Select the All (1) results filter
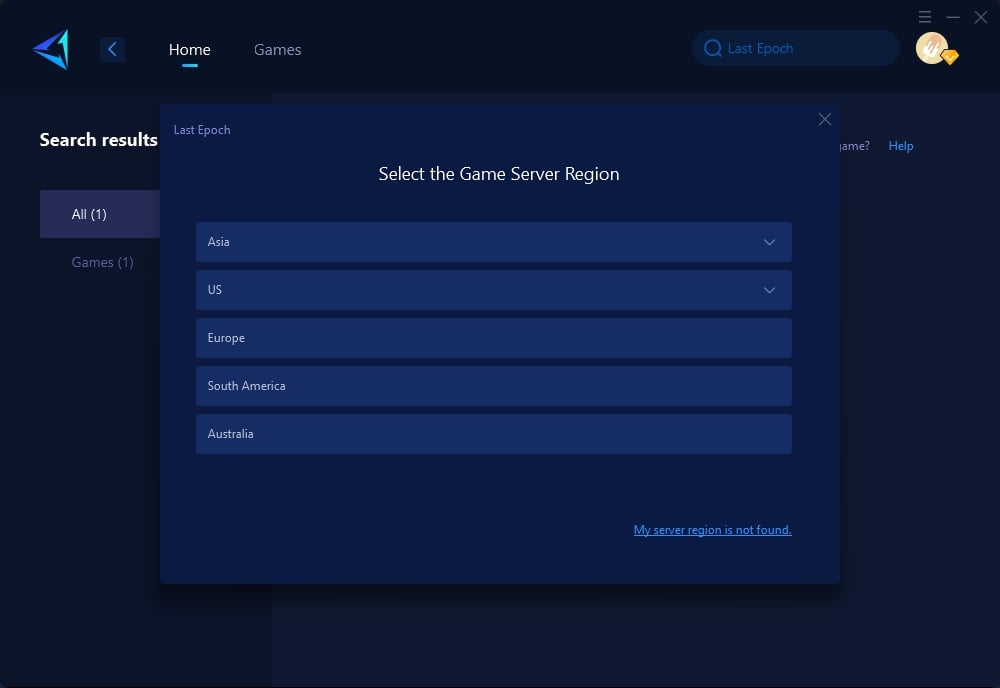 99,214
